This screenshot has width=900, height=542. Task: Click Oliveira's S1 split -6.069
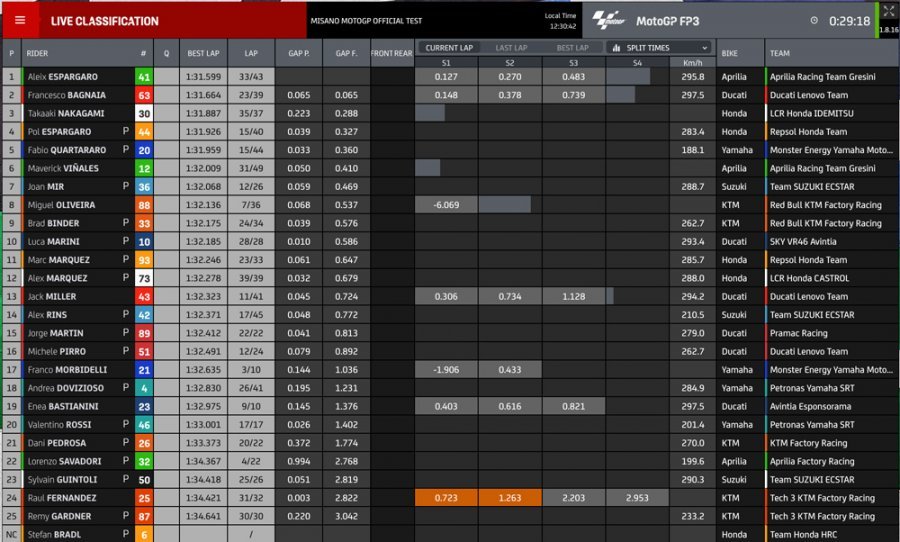[x=446, y=205]
